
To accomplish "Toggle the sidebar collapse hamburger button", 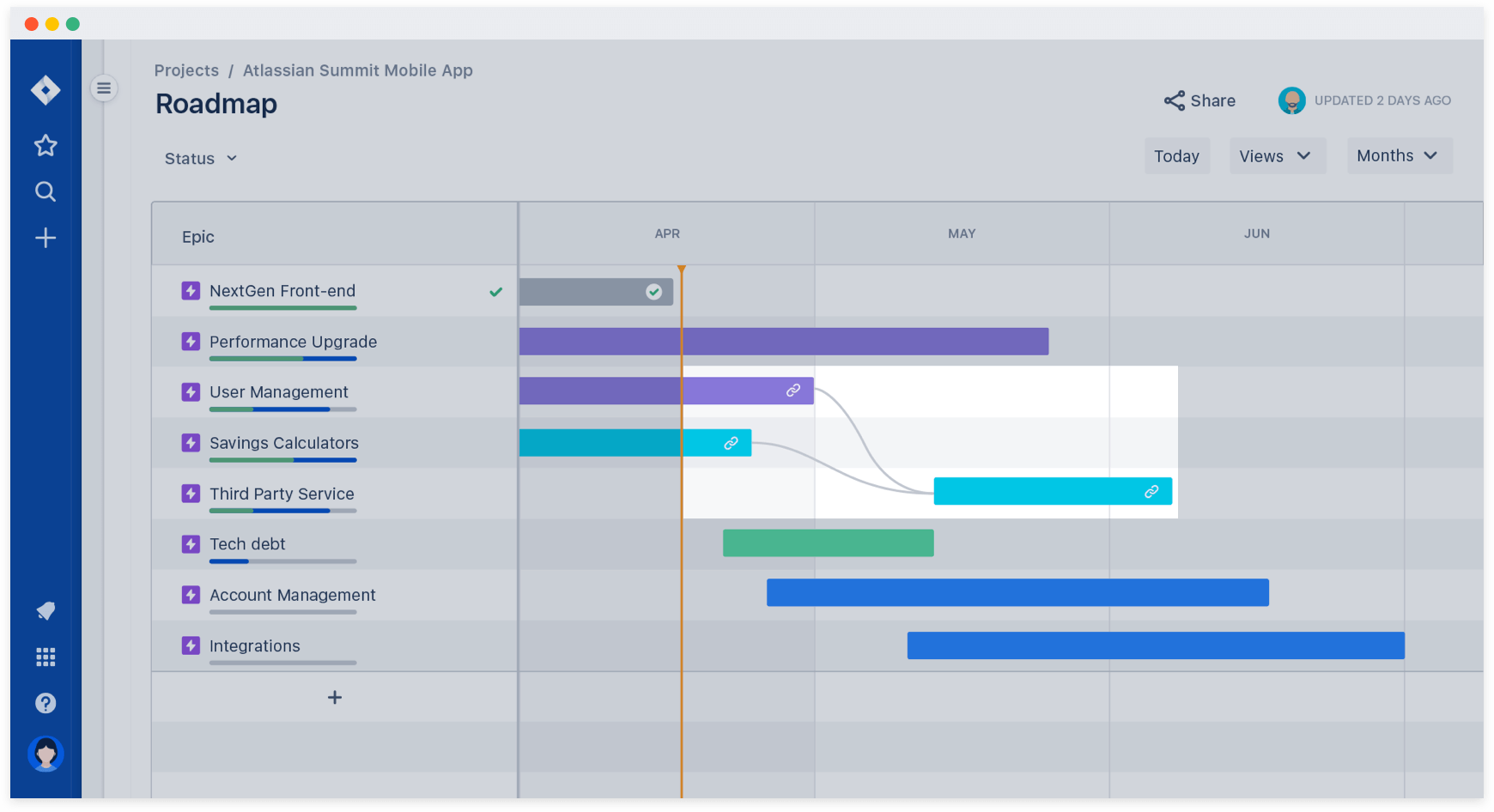I will (104, 88).
